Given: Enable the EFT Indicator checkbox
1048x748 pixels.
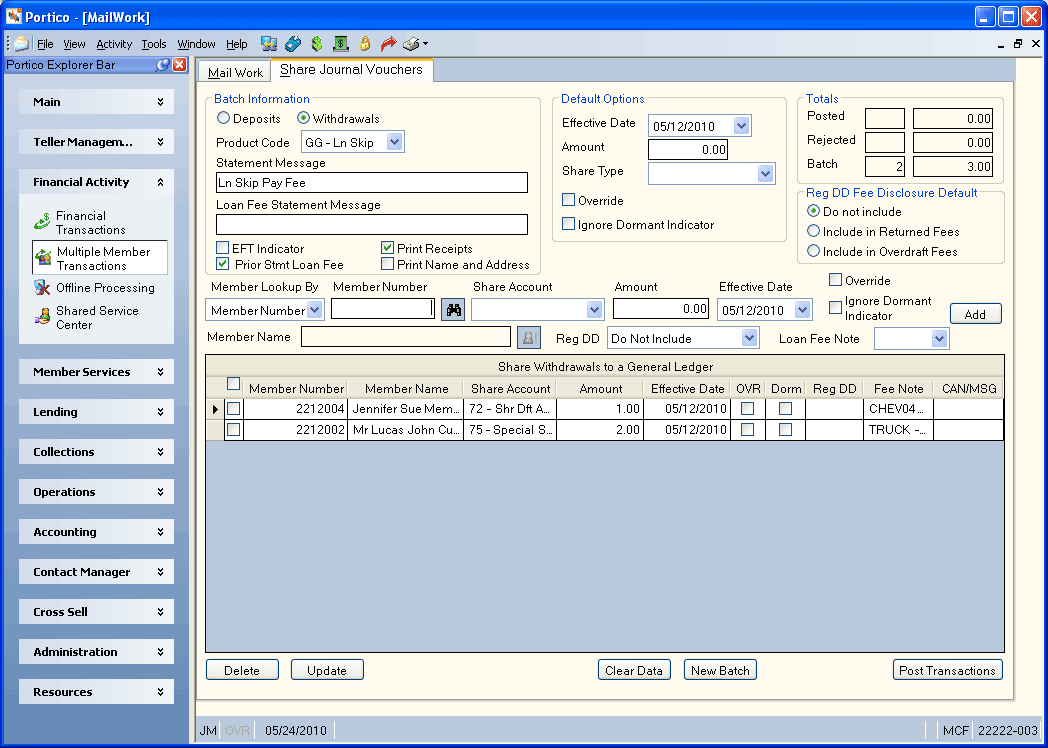Looking at the screenshot, I should pos(223,249).
